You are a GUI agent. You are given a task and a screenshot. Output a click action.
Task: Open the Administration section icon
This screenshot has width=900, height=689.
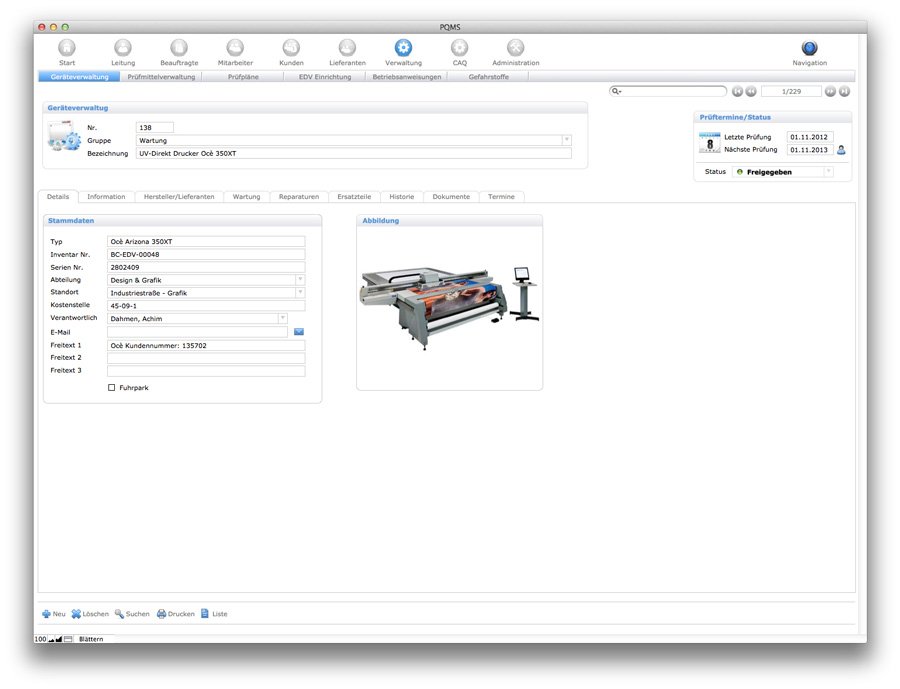(514, 48)
